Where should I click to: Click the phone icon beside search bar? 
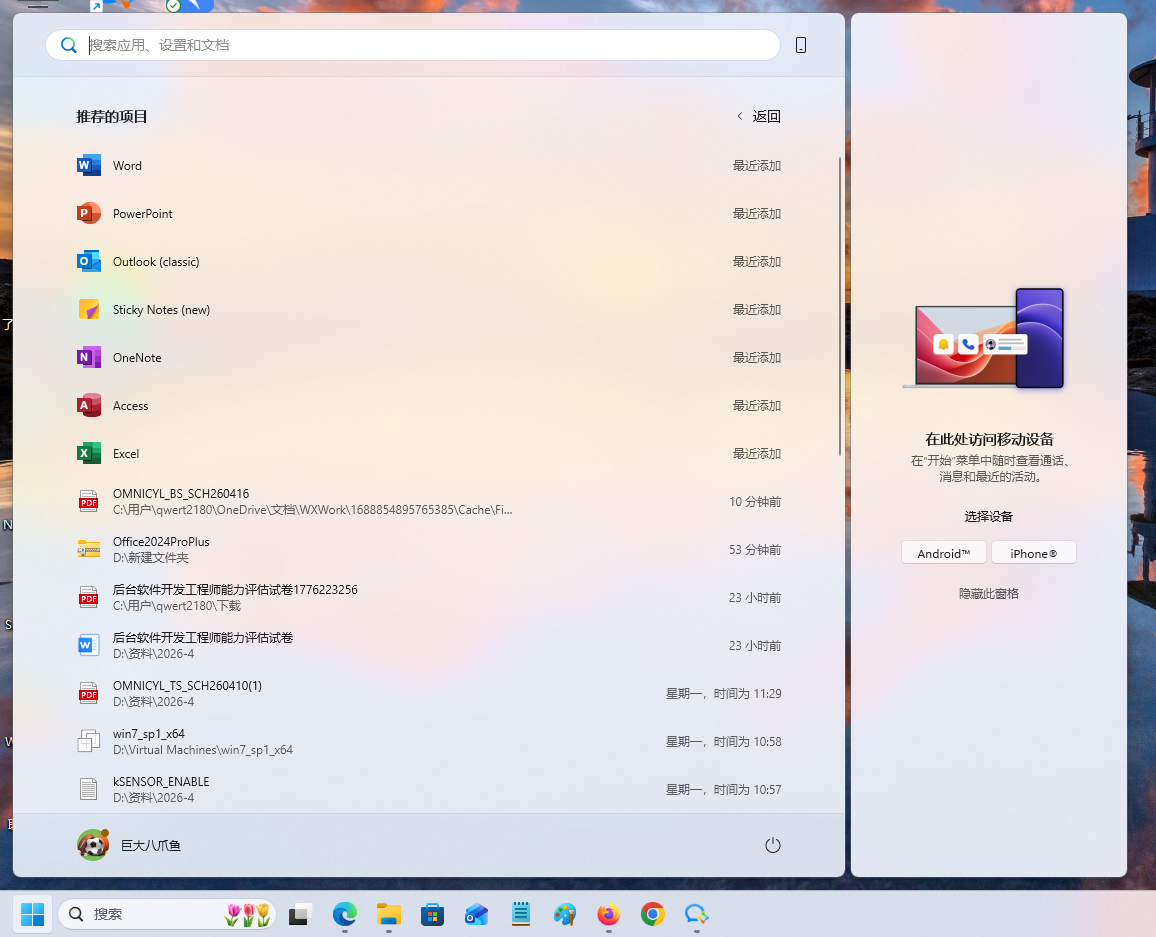[800, 45]
